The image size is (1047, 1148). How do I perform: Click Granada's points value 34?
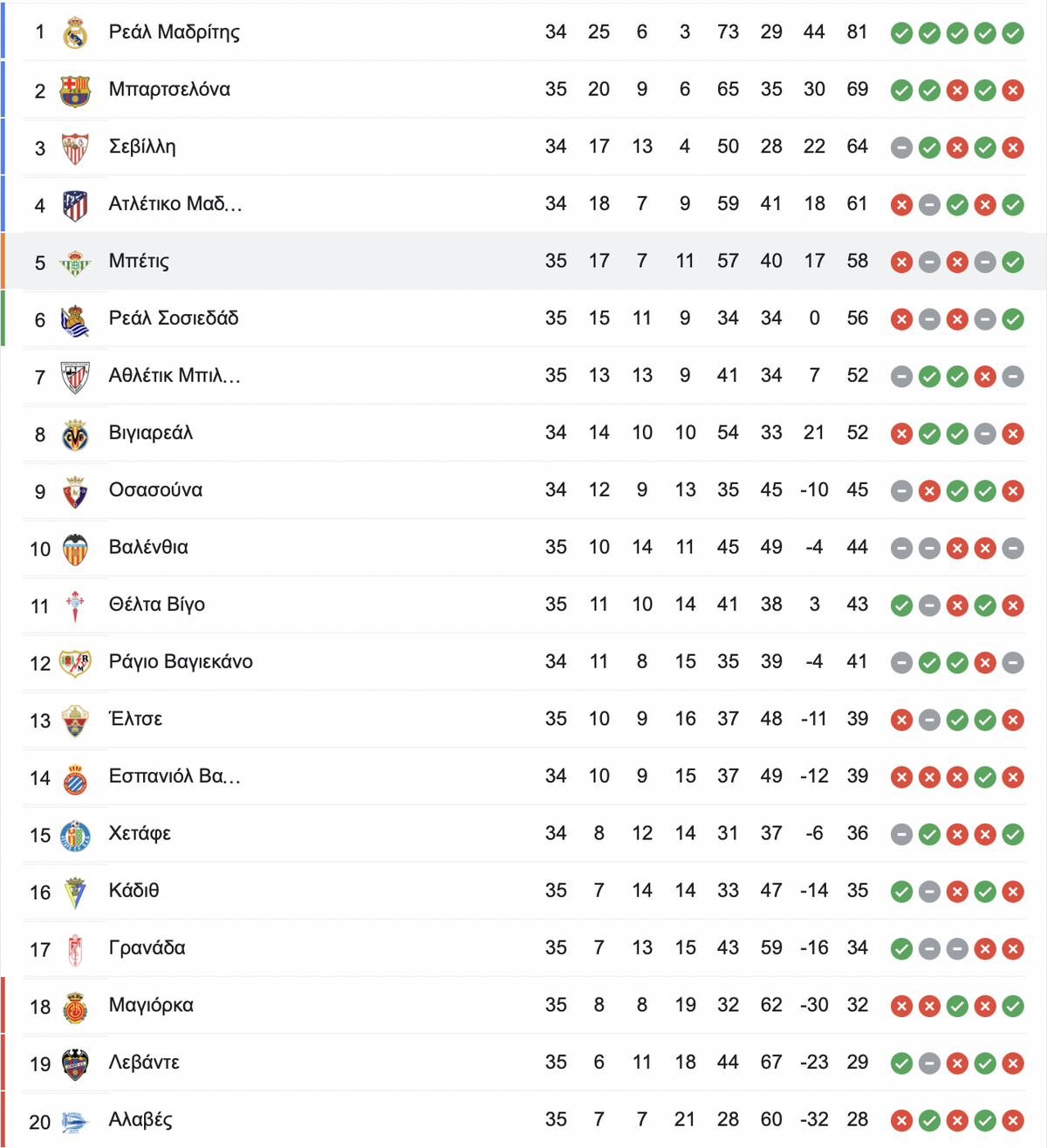click(858, 947)
